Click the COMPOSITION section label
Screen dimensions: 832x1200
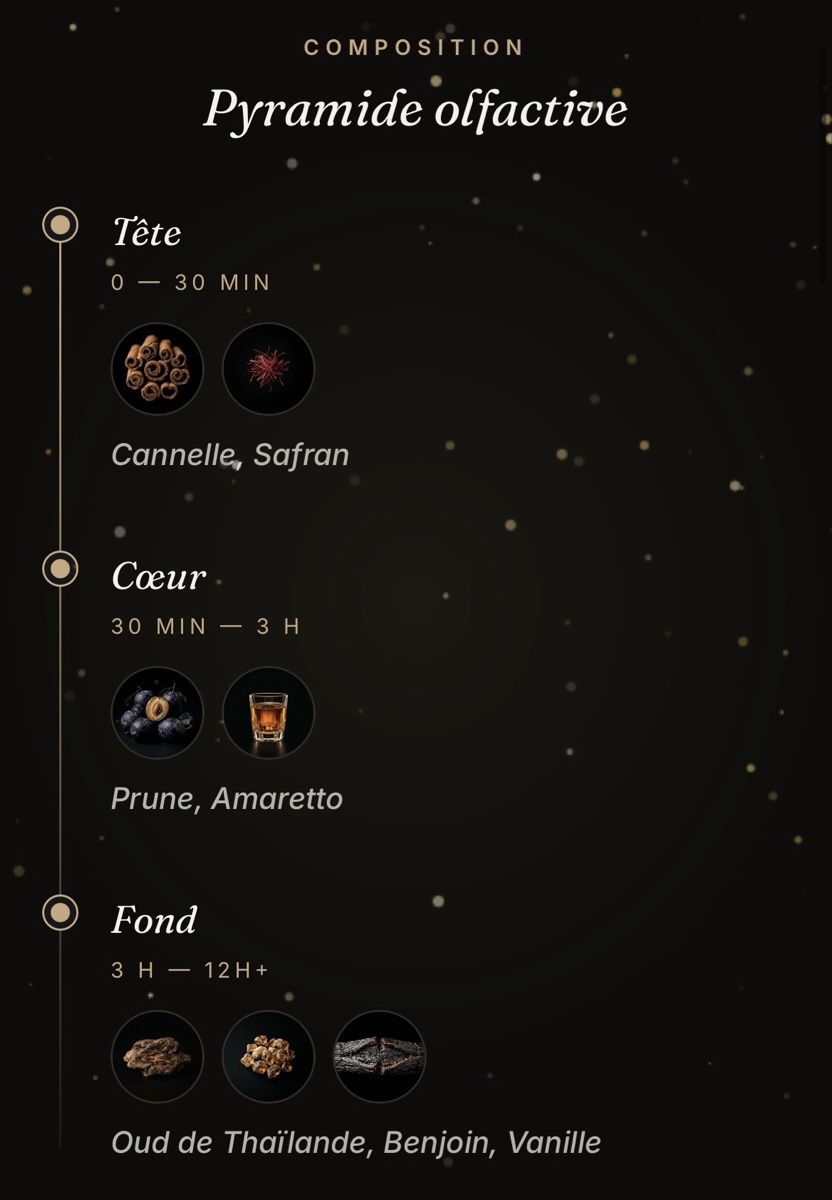click(x=414, y=47)
